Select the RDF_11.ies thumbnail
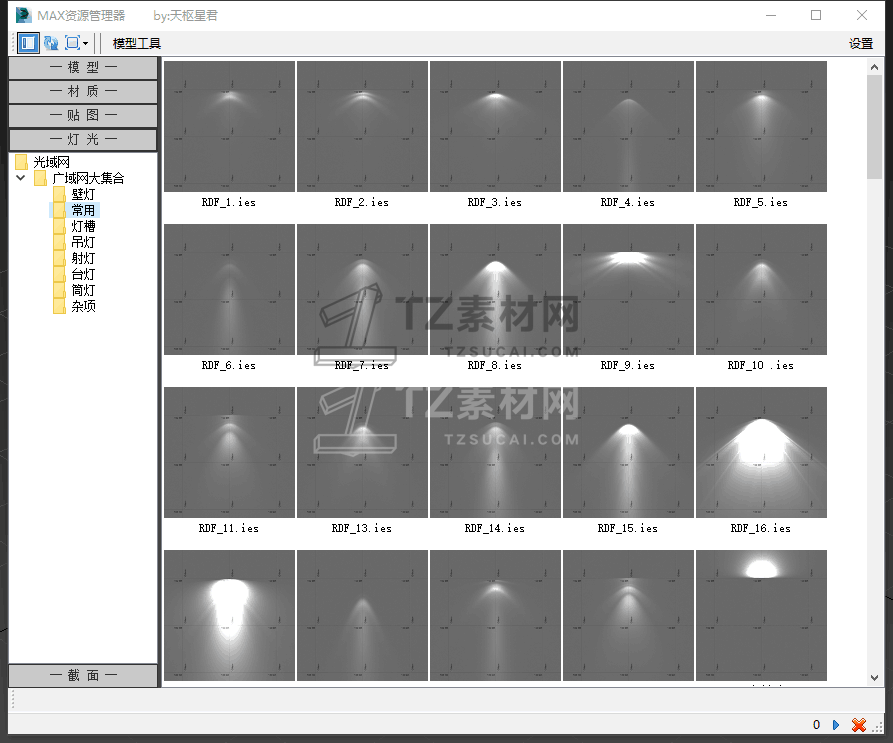 click(x=230, y=453)
